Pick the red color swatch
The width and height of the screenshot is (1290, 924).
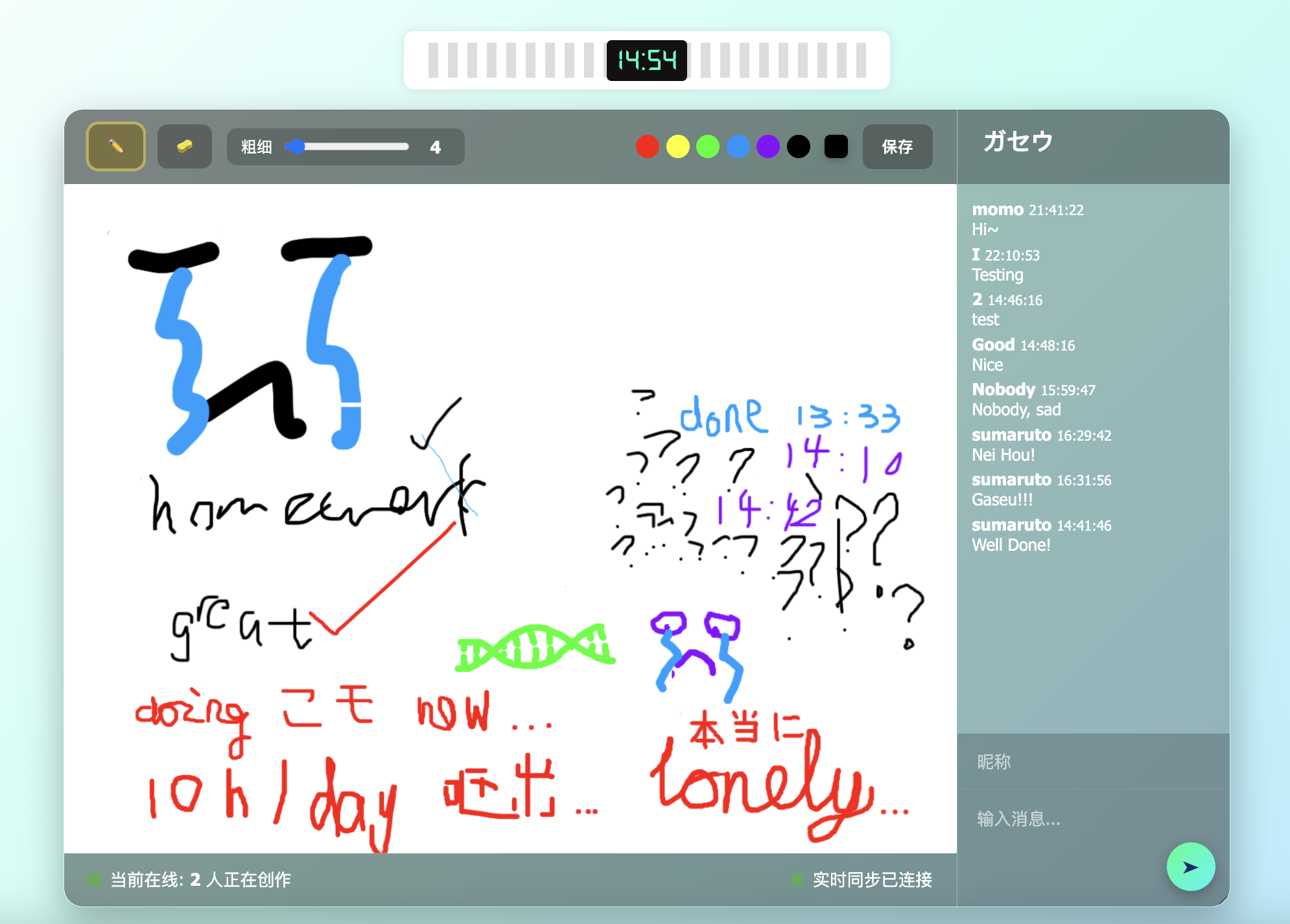coord(647,146)
